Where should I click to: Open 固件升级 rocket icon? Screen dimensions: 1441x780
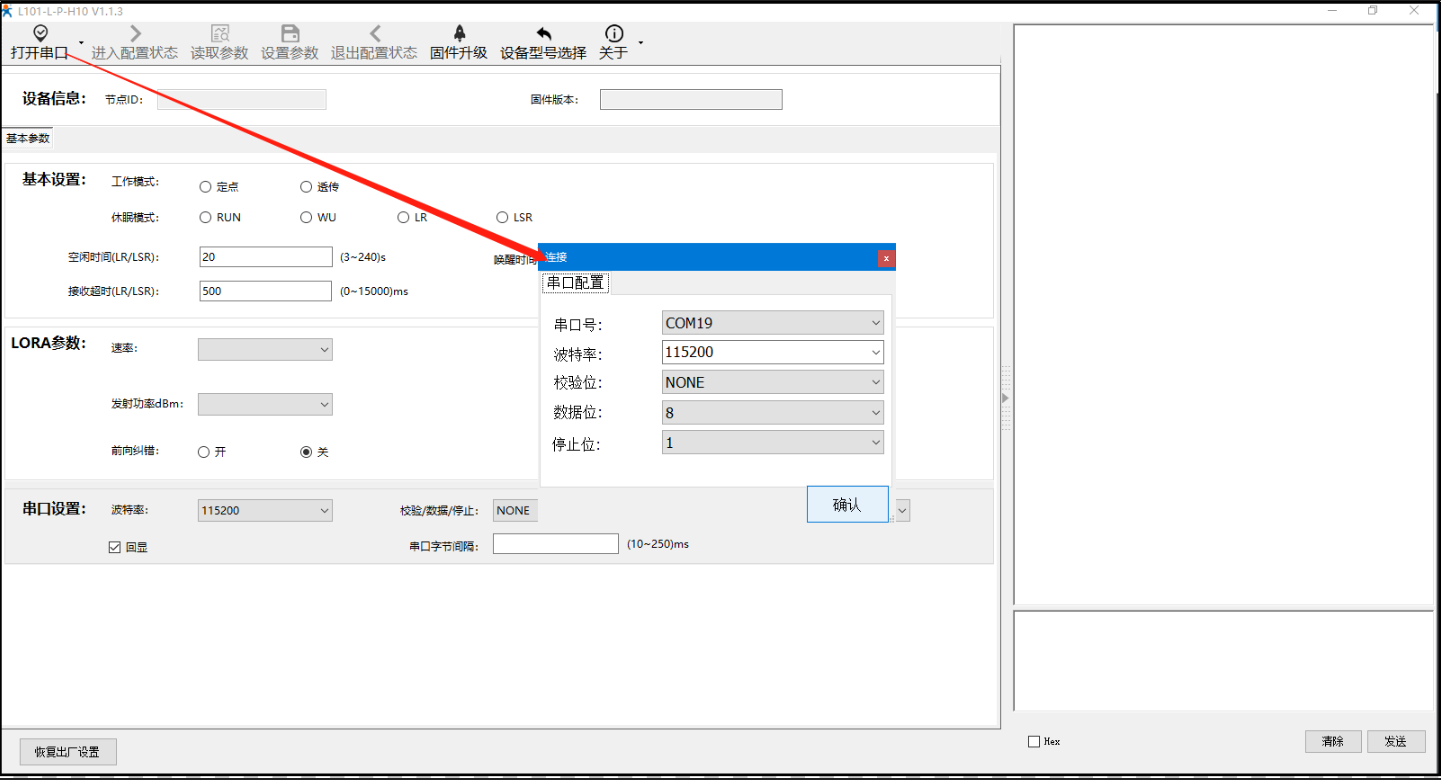[x=459, y=34]
